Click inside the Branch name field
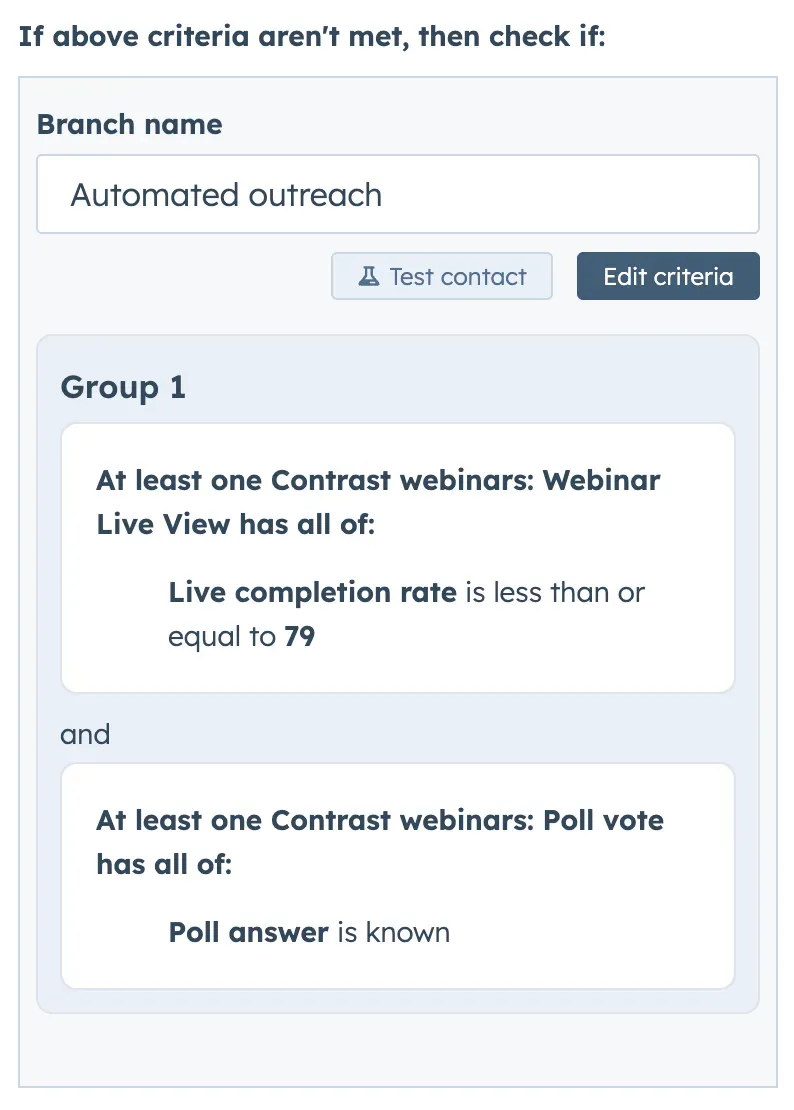The height and width of the screenshot is (1110, 794). 397,194
